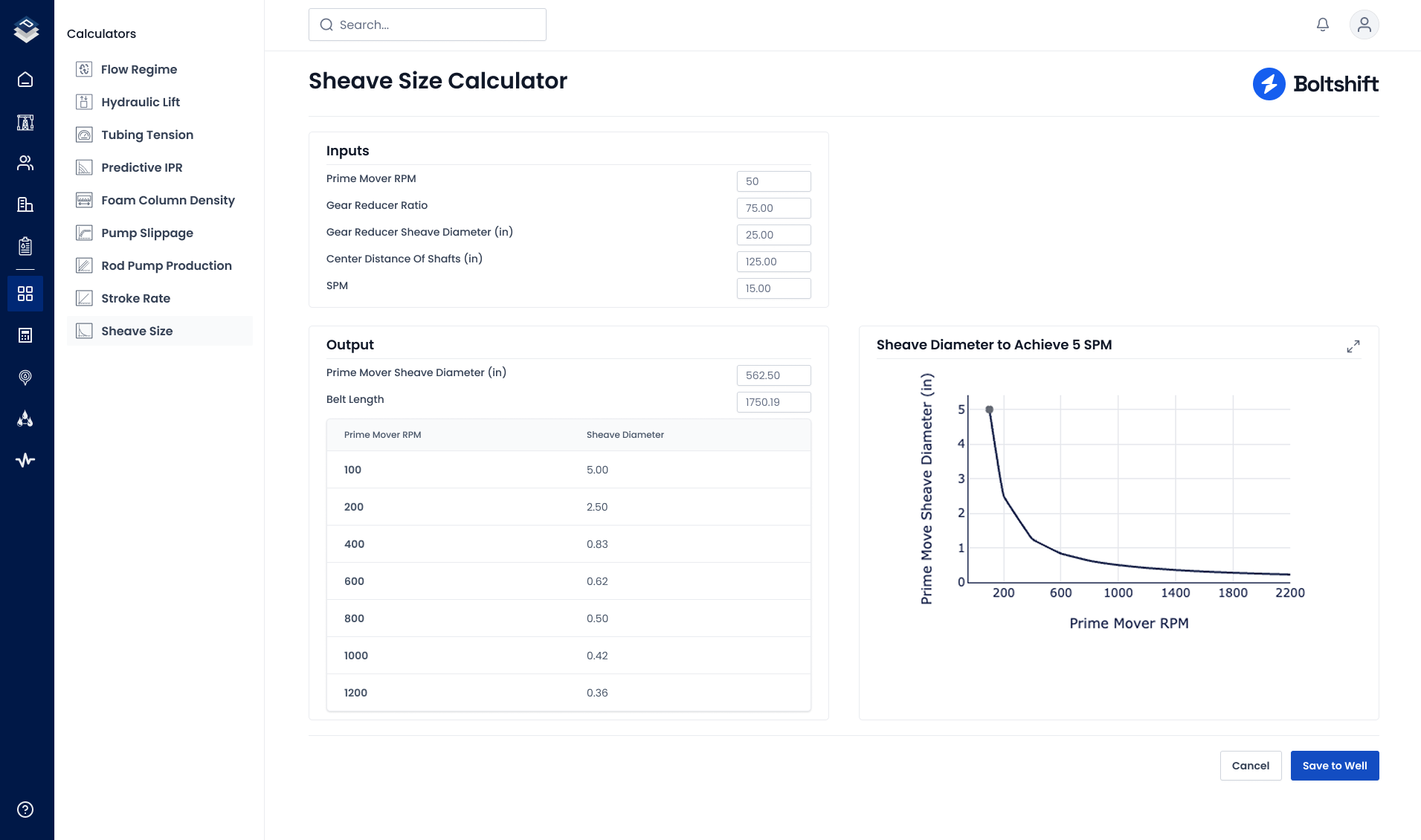Click the activity pulse icon in sidebar
Image resolution: width=1421 pixels, height=840 pixels.
[25, 460]
